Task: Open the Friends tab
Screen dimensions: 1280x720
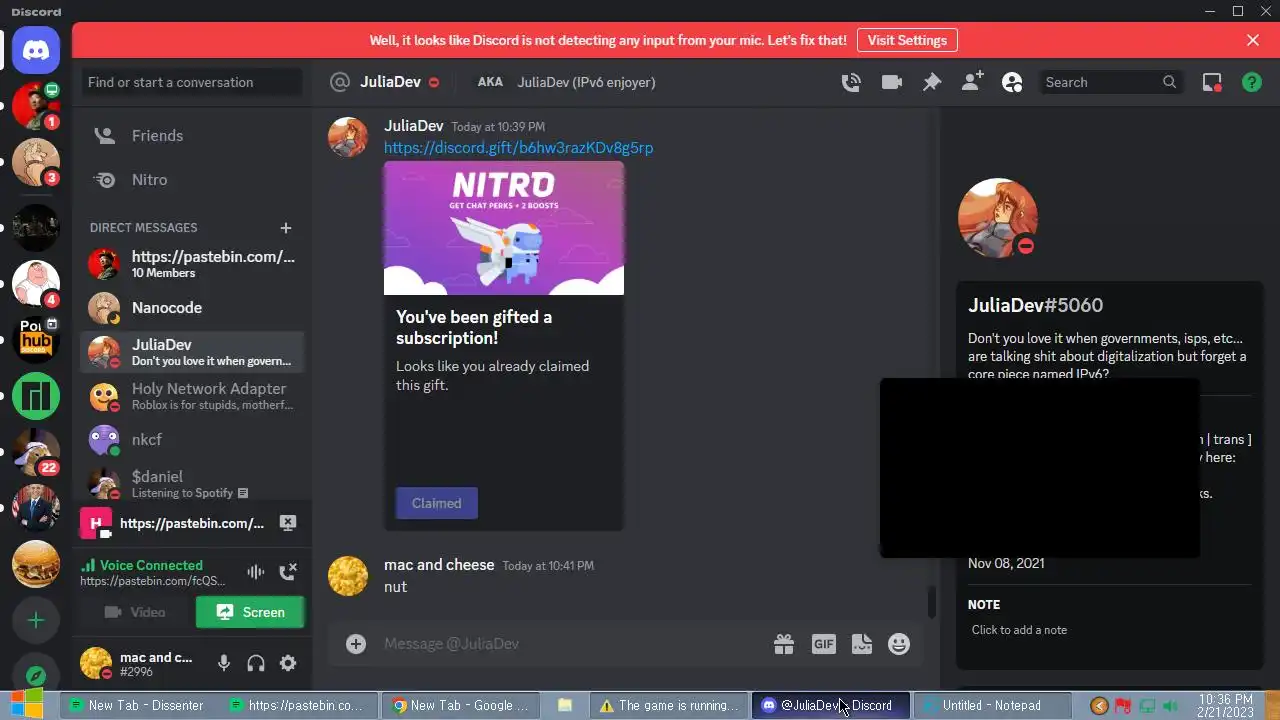Action: [192, 136]
